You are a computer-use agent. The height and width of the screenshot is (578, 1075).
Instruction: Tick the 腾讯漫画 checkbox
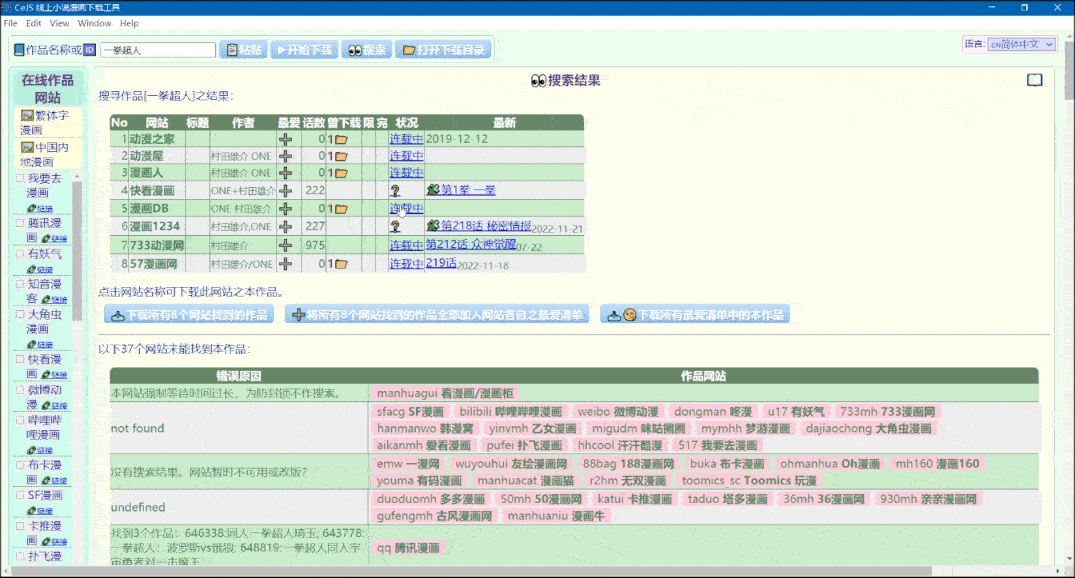click(20, 223)
